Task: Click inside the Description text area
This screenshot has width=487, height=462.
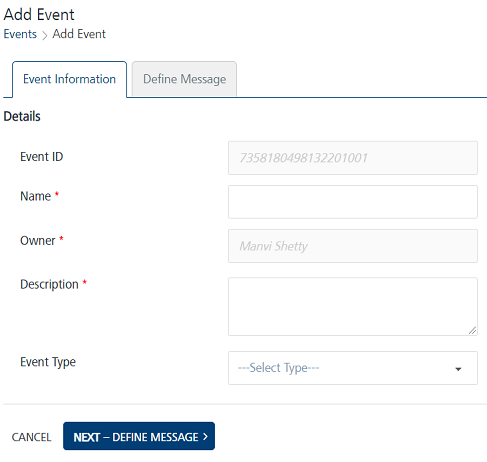Action: click(353, 306)
